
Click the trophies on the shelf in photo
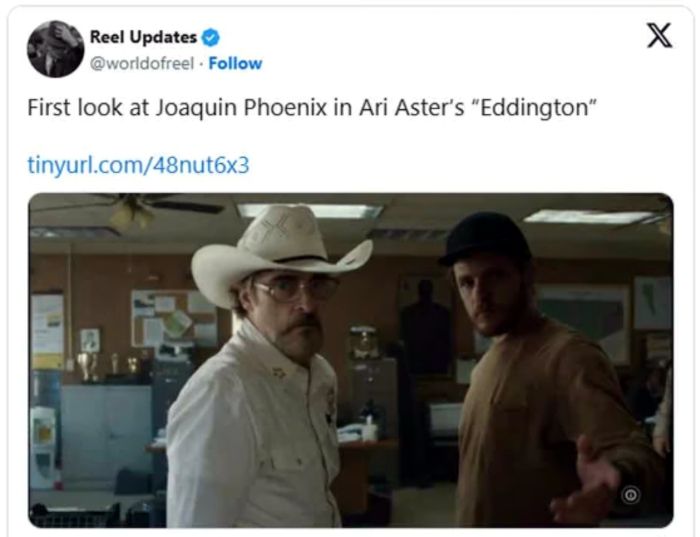[x=108, y=366]
